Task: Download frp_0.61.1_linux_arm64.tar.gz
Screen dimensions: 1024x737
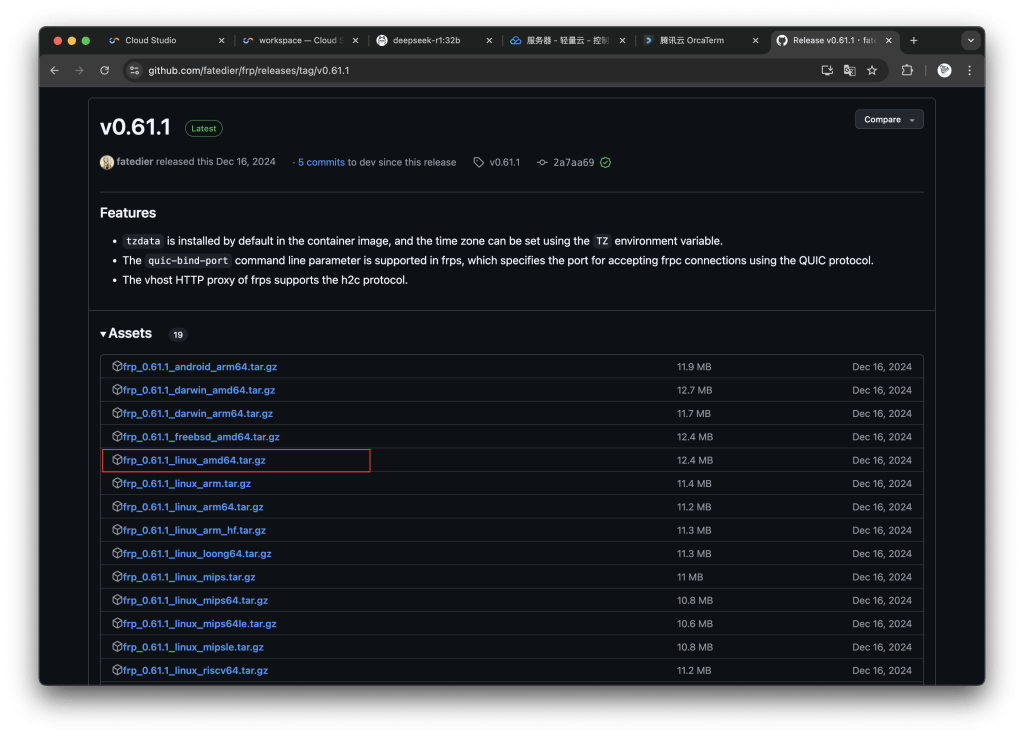Action: 193,507
